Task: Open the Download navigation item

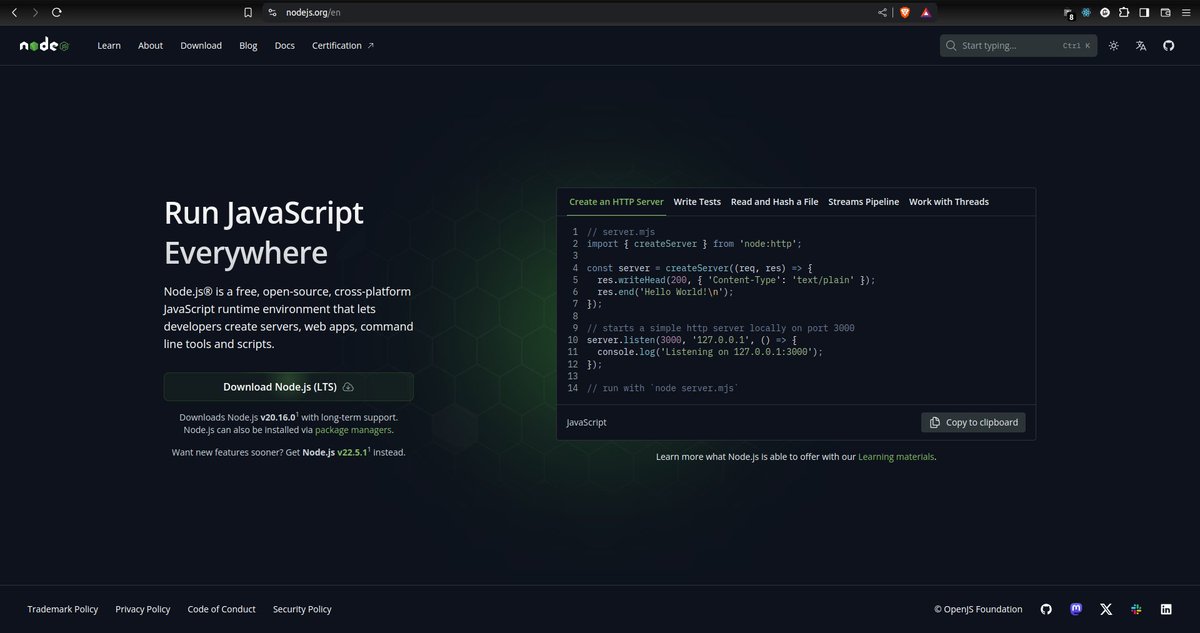Action: pos(201,46)
